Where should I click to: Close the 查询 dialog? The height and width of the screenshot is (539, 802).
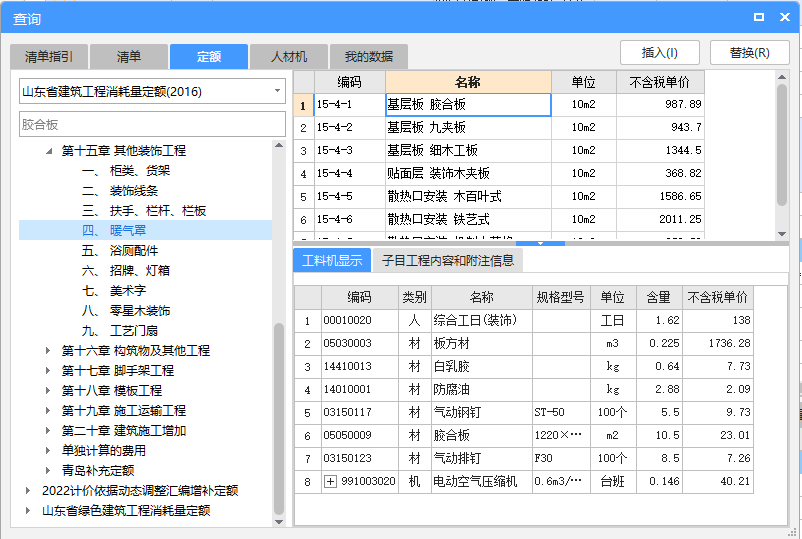pyautogui.click(x=785, y=17)
